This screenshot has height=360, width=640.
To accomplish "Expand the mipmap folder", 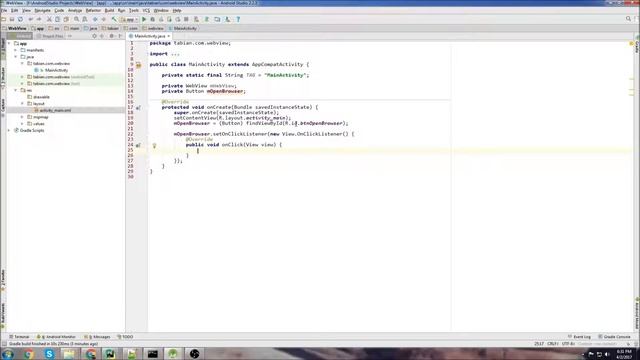I will [x=22, y=117].
